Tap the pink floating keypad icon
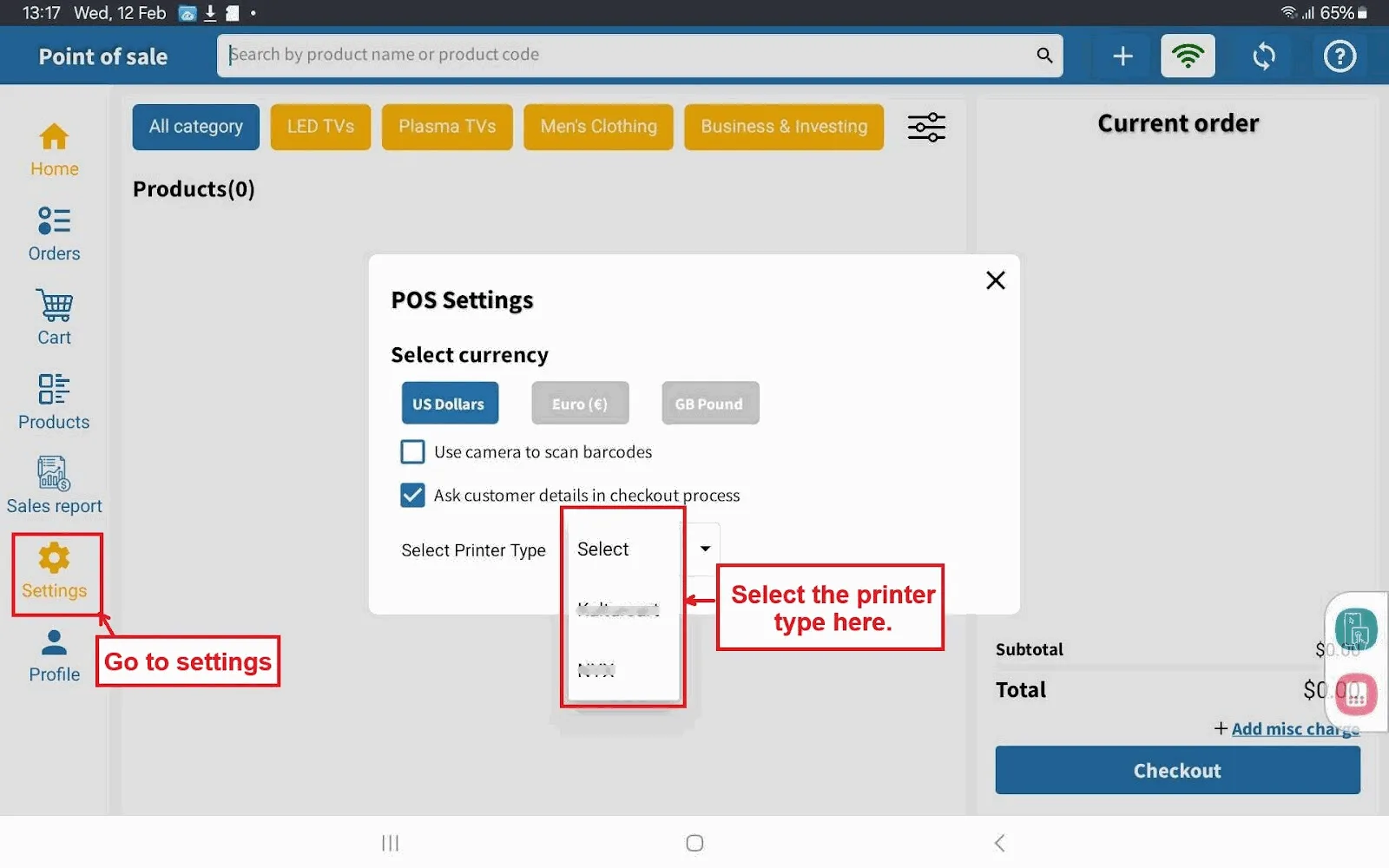 click(x=1357, y=694)
